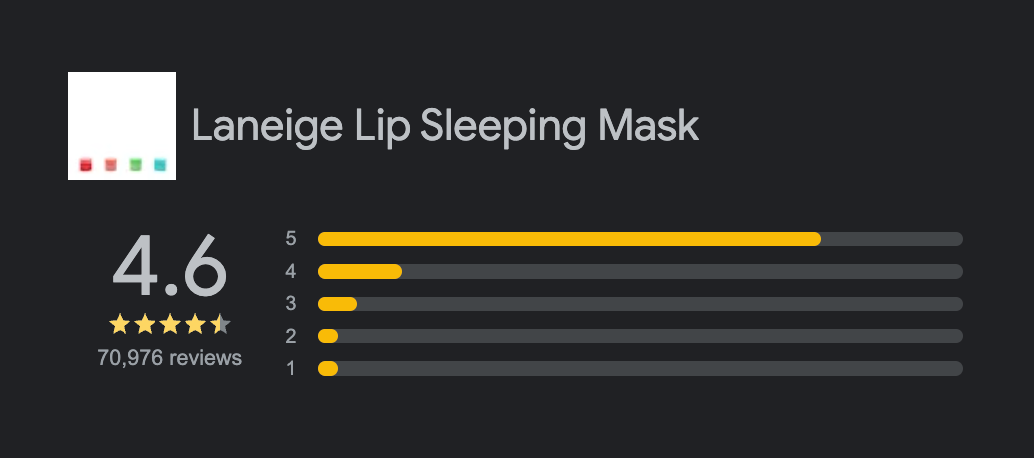
Task: Select the teal blue jar in product image
Action: [x=160, y=163]
